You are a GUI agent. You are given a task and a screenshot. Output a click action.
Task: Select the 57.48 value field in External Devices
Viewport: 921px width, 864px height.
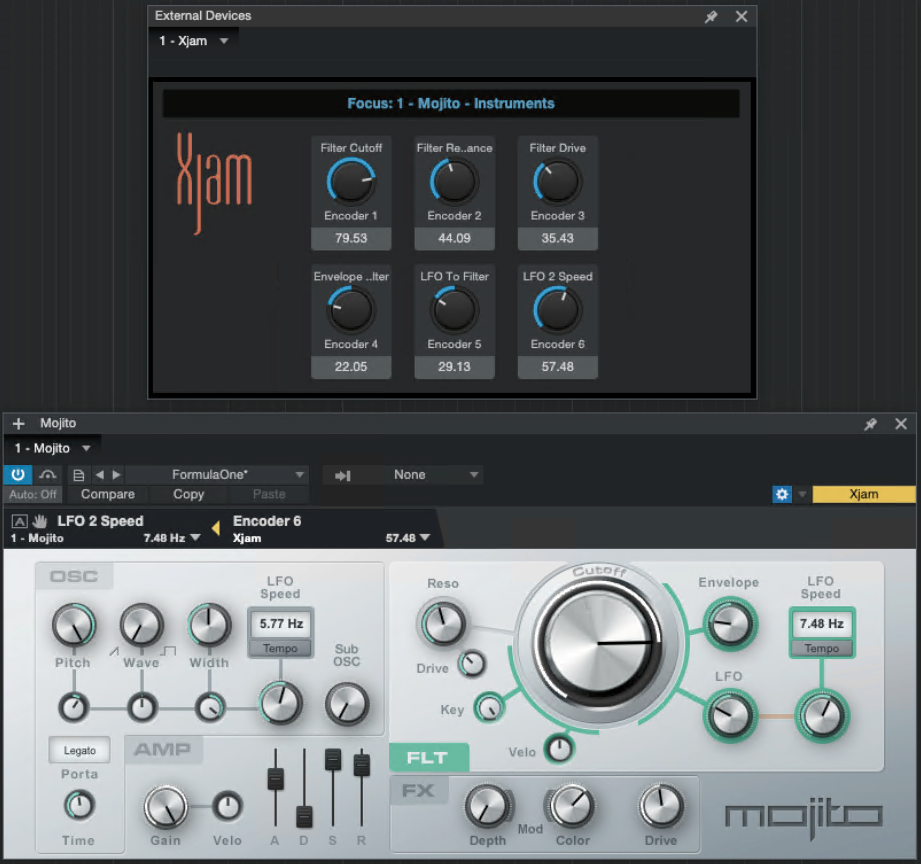click(x=557, y=367)
